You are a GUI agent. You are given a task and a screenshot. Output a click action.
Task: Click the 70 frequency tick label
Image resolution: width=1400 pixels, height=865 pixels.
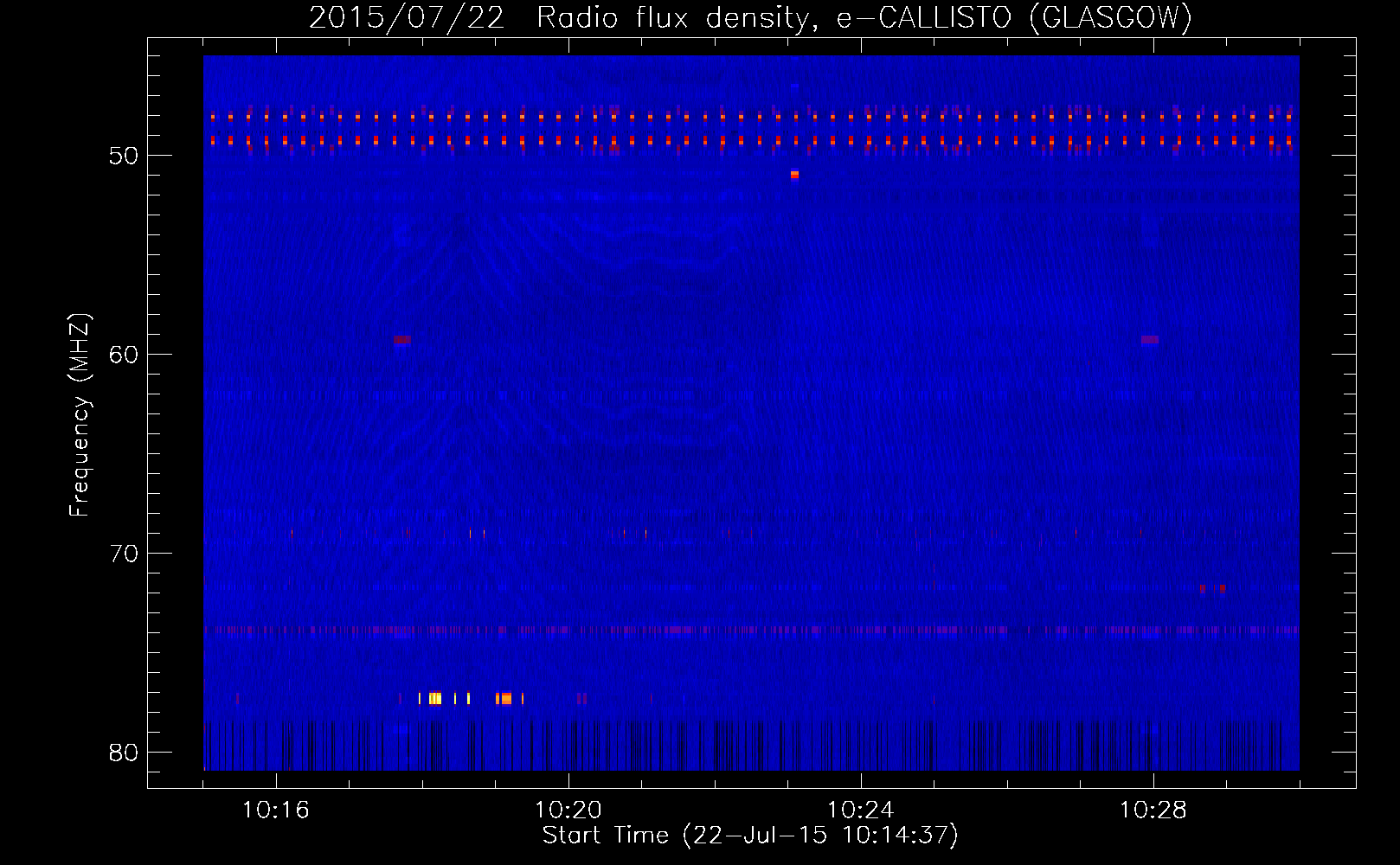[x=125, y=554]
